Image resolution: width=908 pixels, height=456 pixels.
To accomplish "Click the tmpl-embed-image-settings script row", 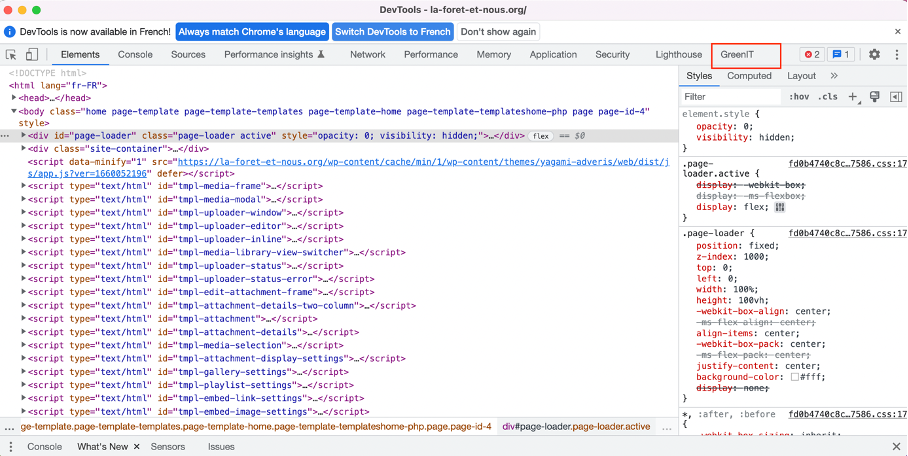I will [x=199, y=412].
